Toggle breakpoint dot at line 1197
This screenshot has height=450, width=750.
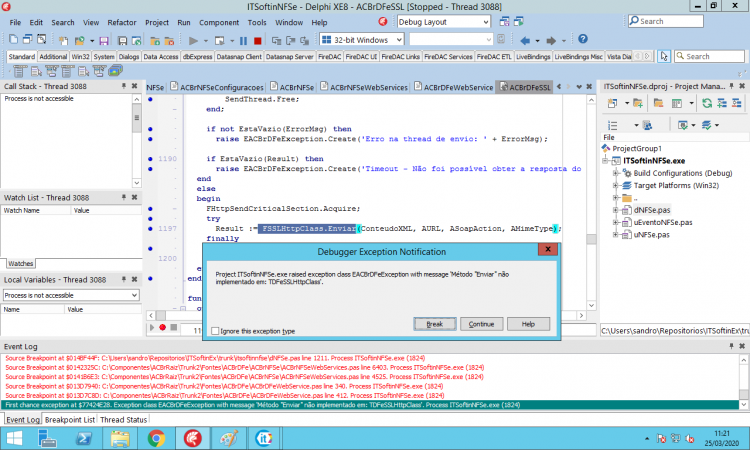(150, 229)
